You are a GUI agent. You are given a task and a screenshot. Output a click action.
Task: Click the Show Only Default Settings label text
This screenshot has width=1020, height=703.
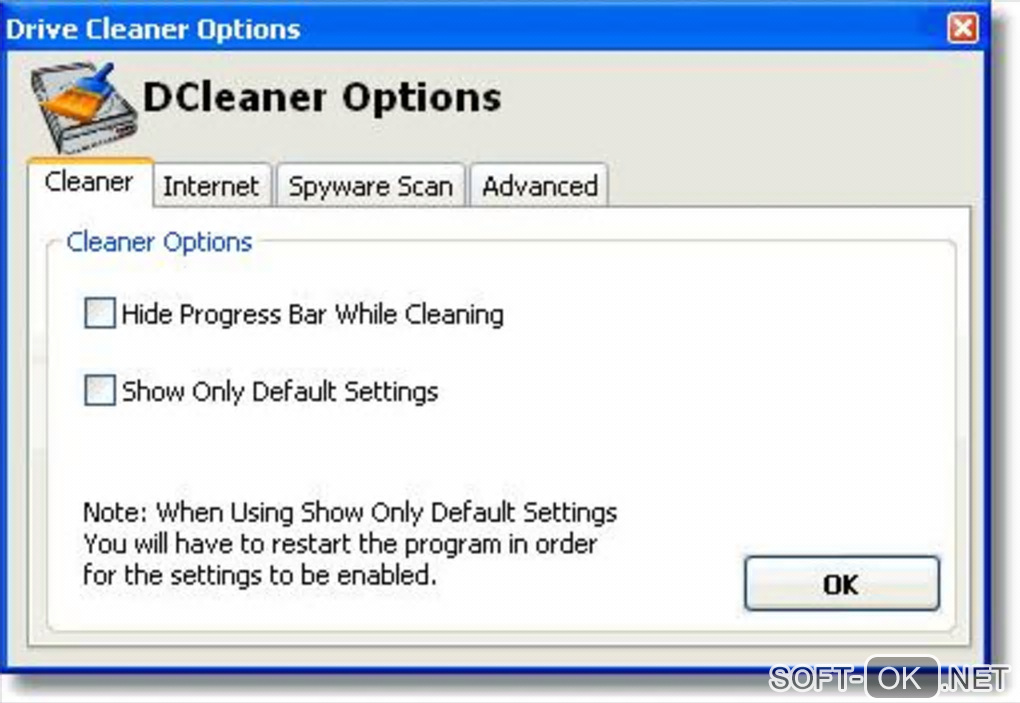point(280,392)
